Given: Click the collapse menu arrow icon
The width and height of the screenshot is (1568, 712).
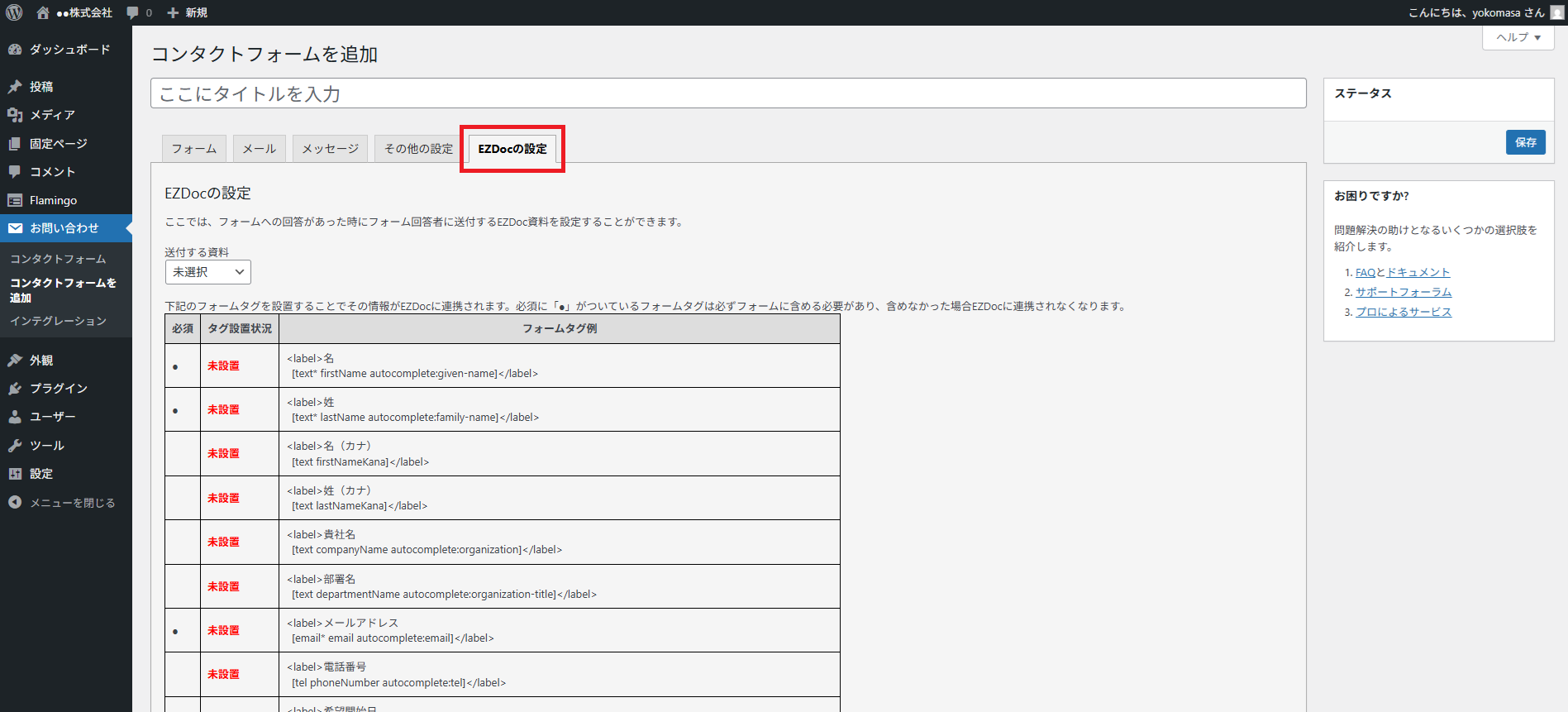Looking at the screenshot, I should coord(15,502).
